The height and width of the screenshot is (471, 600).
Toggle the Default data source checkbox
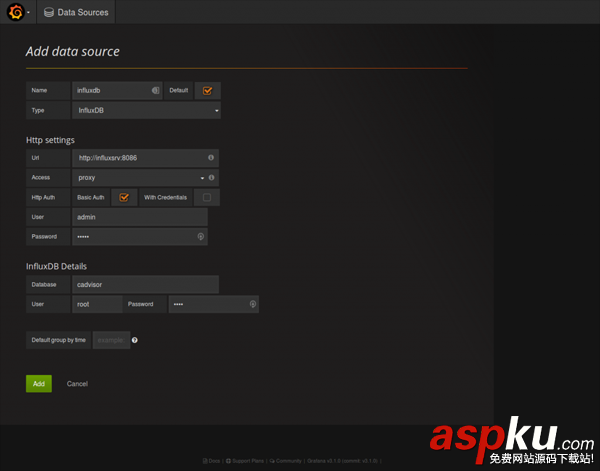(207, 91)
